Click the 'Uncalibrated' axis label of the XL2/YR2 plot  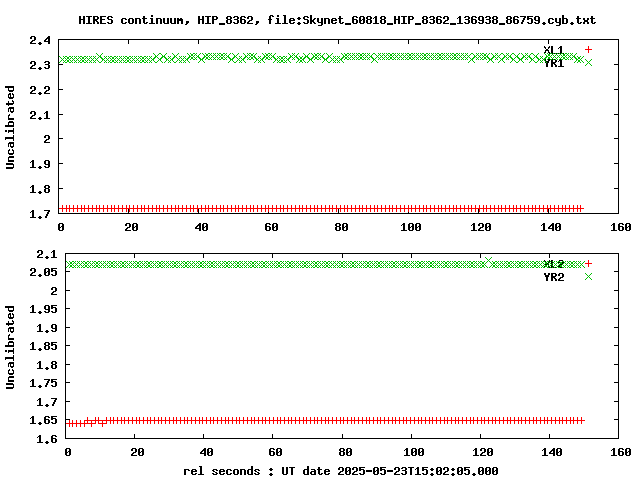10,347
